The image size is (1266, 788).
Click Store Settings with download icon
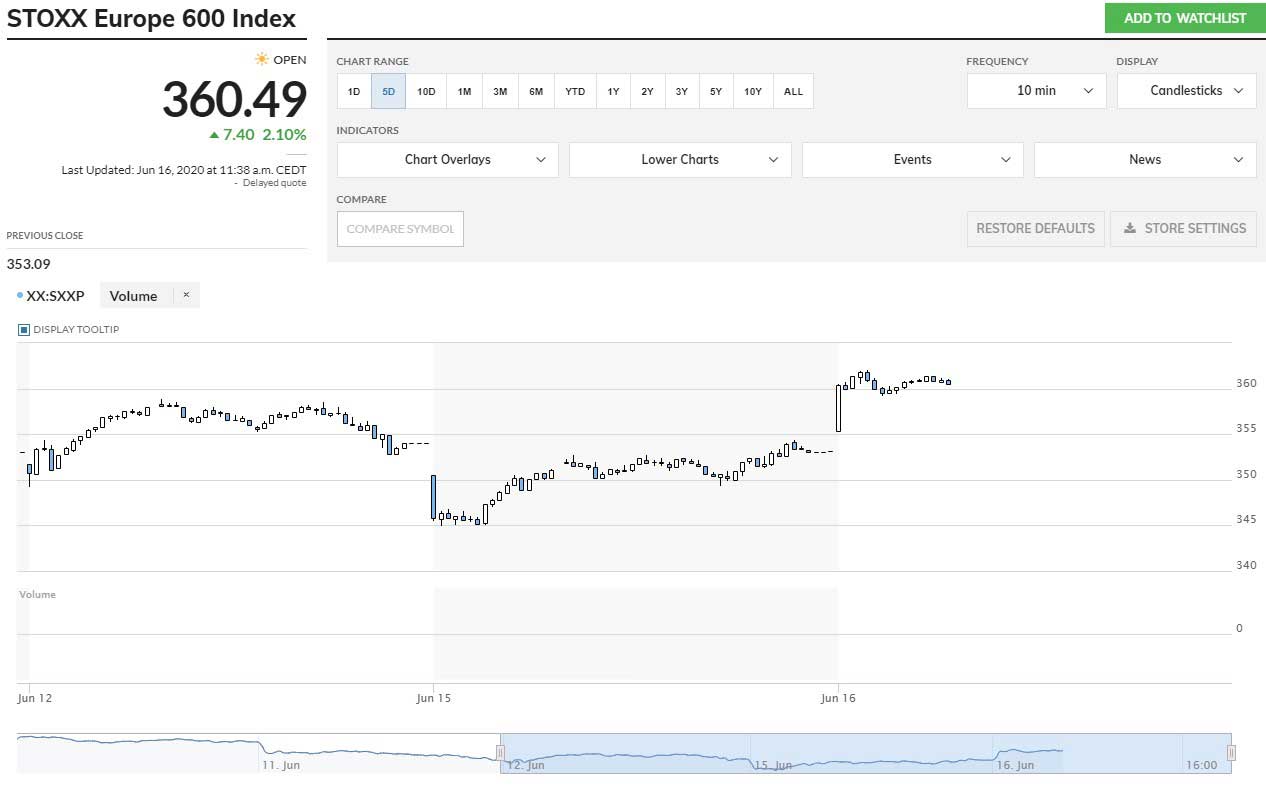click(1184, 228)
